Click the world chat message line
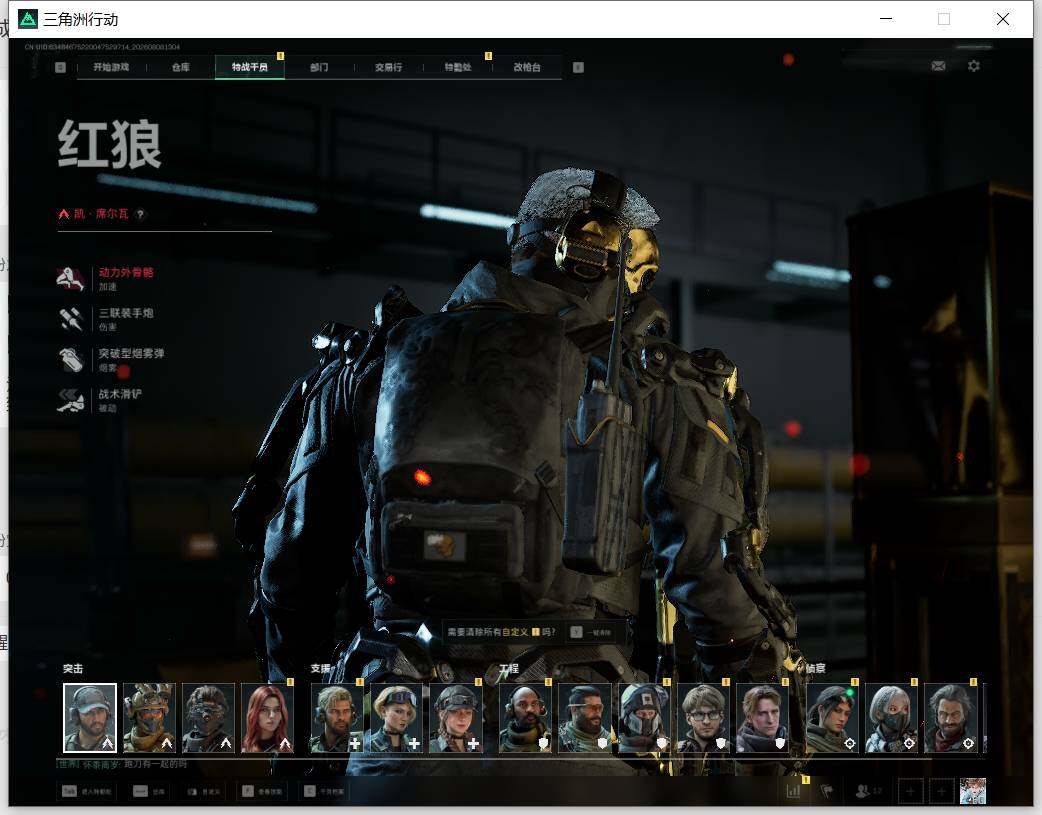Viewport: 1042px width, 815px height. tap(122, 764)
